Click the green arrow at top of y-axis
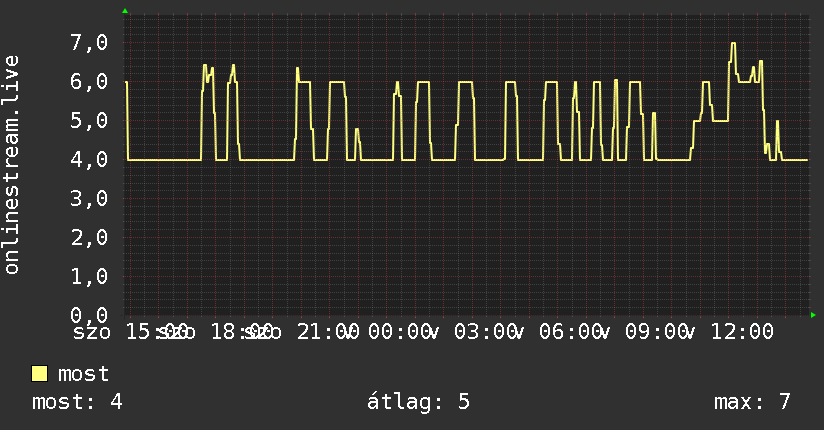 click(125, 11)
